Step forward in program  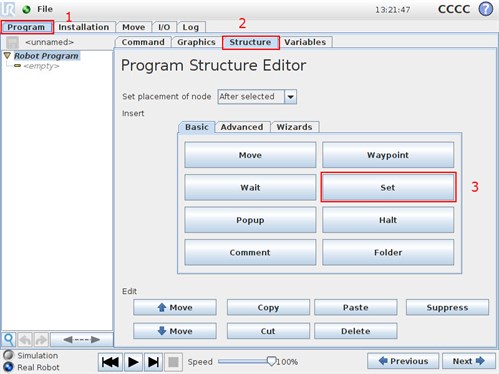click(153, 362)
